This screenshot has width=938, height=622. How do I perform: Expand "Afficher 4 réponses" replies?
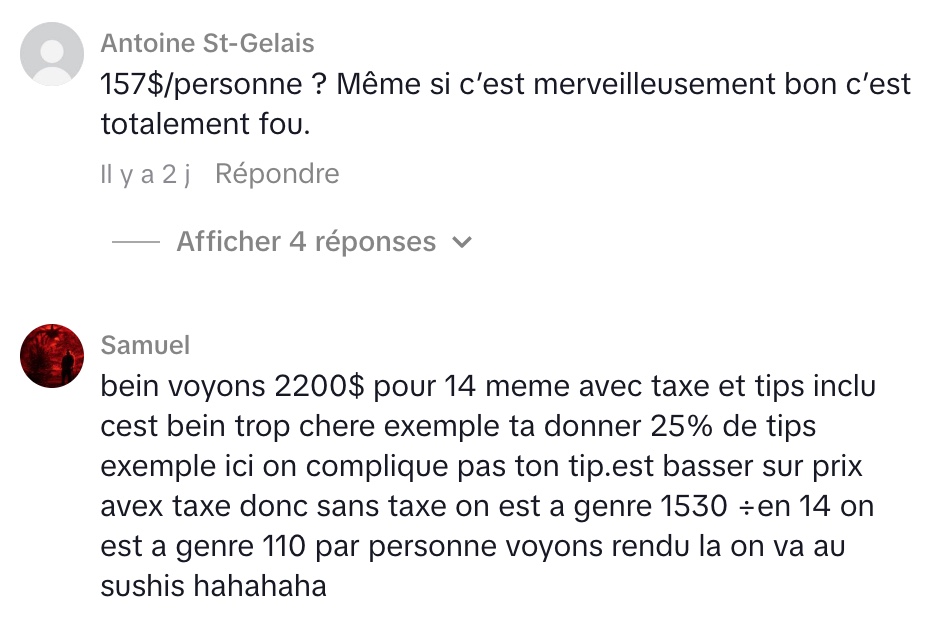(x=306, y=242)
